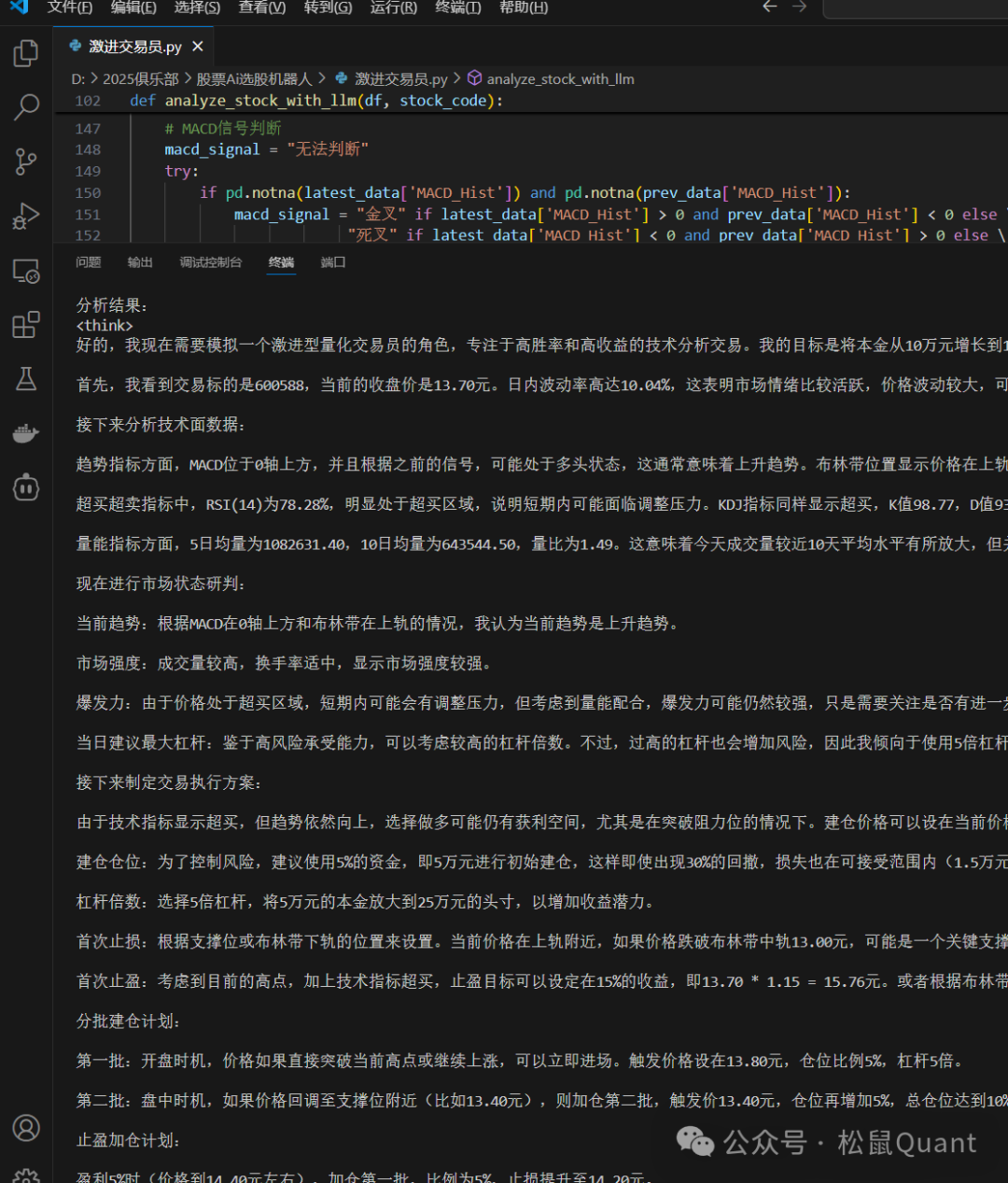Open the Accounts icon
This screenshot has height=1183, width=1008.
click(25, 1128)
